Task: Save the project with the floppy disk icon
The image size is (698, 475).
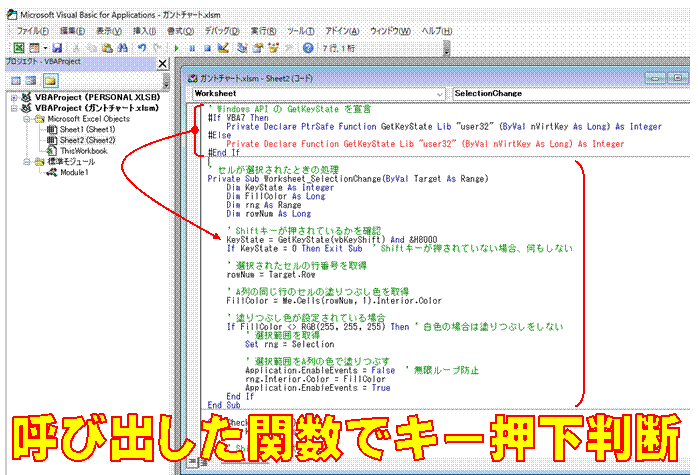Action: pos(57,48)
